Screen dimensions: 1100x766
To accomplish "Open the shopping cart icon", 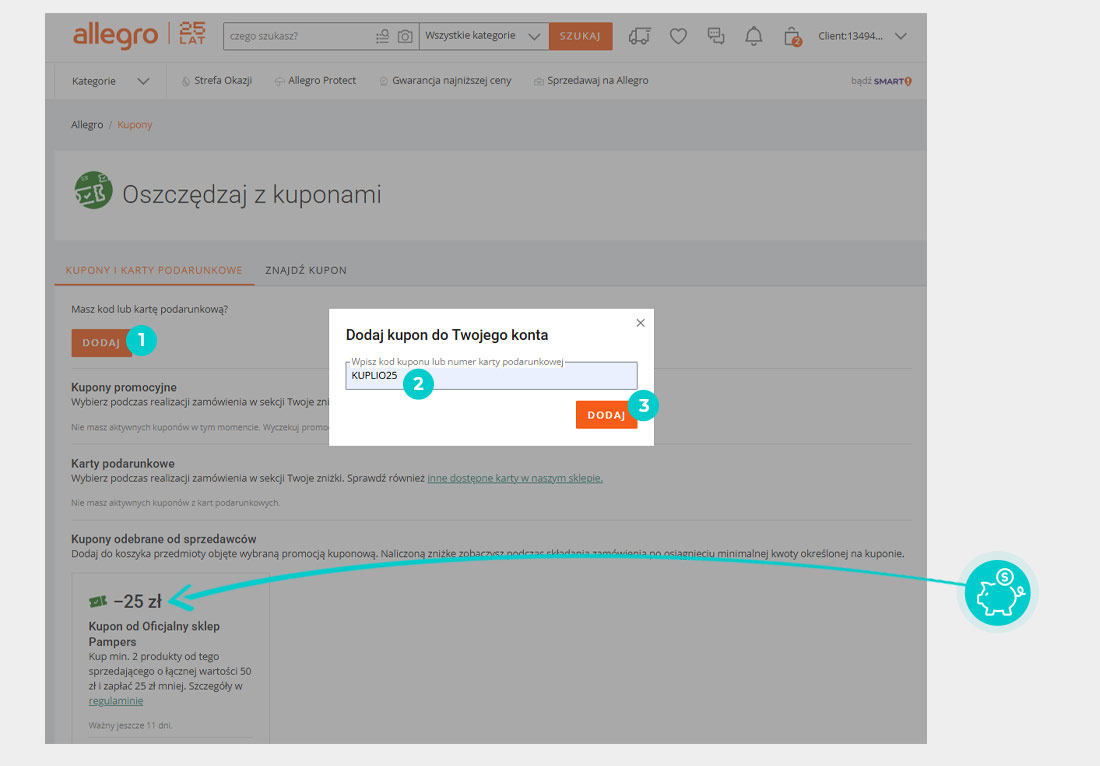I will click(x=792, y=37).
